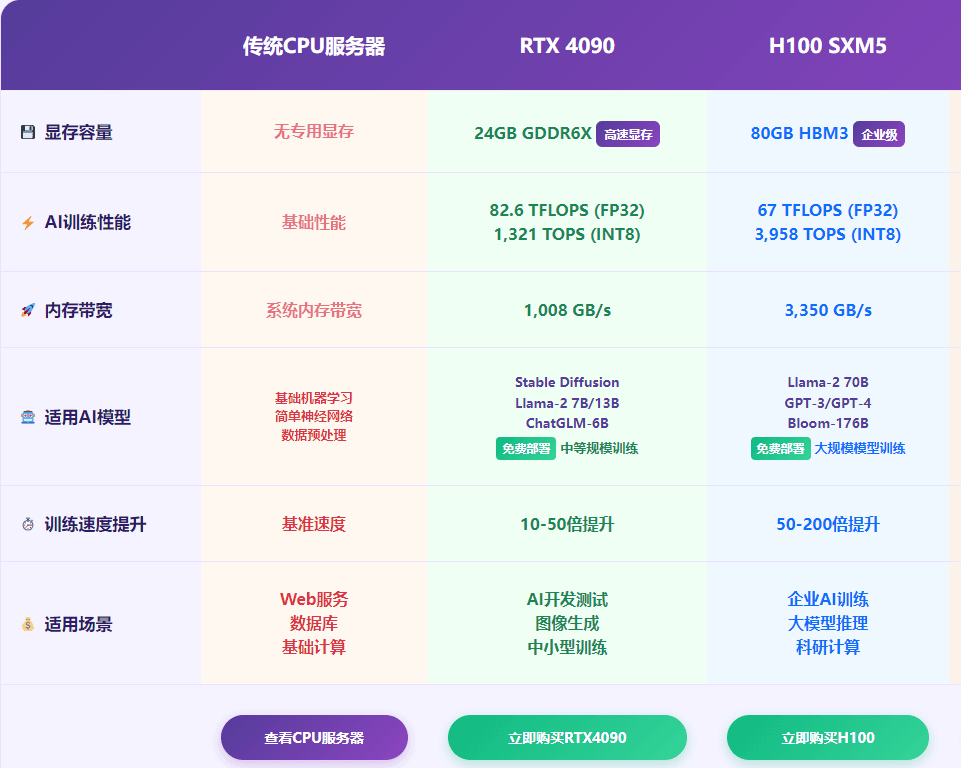This screenshot has height=768, width=961.
Task: Click the stopwatch icon beside 训练速度提升
Action: click(28, 524)
